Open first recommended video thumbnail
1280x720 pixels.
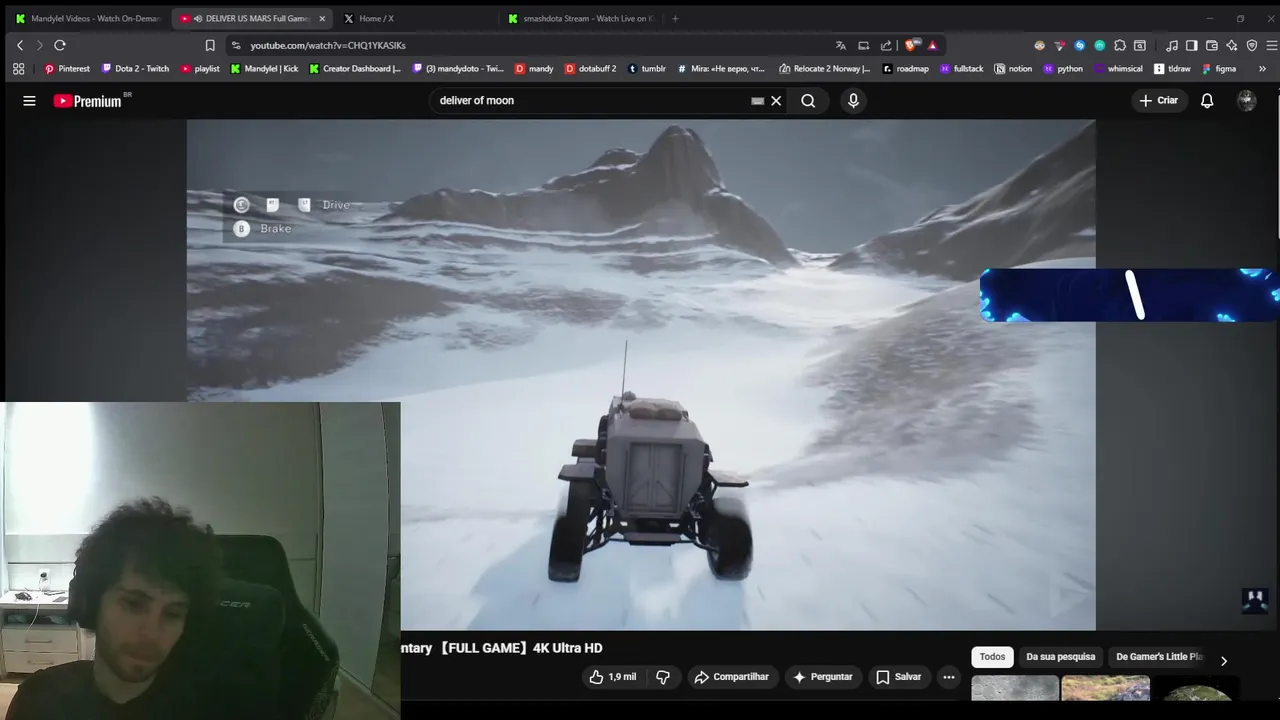pyautogui.click(x=1014, y=688)
